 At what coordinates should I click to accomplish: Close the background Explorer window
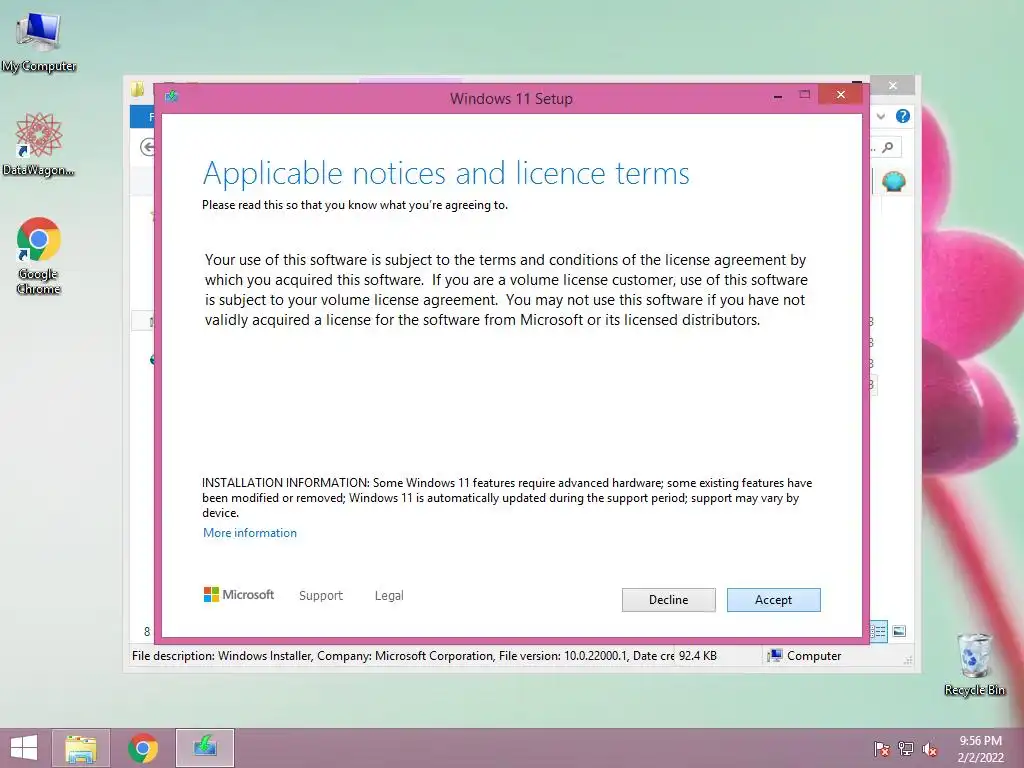(x=893, y=86)
